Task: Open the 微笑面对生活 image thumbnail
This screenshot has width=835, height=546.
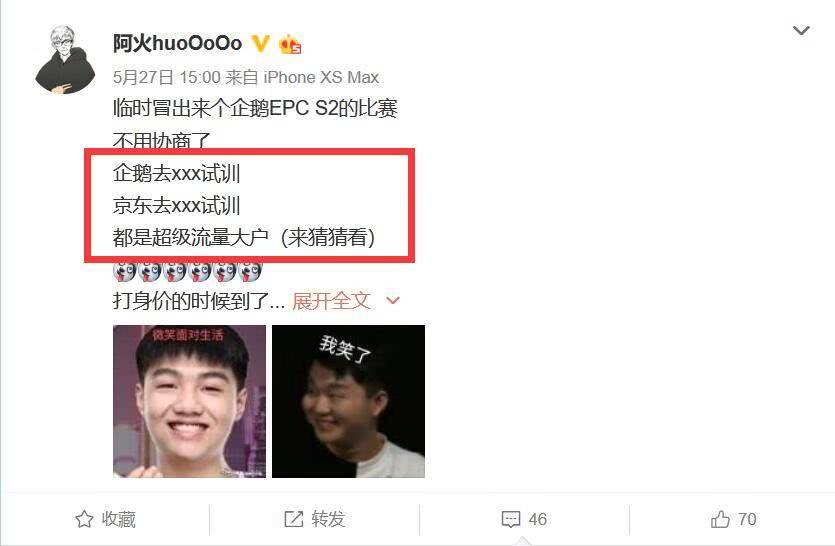Action: coord(189,401)
